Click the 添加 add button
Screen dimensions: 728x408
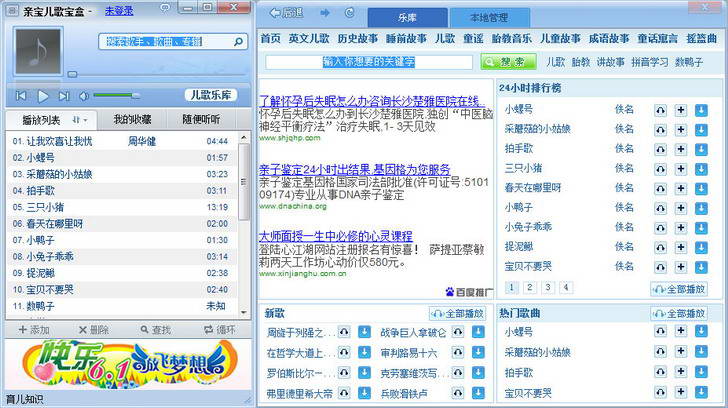coord(34,330)
